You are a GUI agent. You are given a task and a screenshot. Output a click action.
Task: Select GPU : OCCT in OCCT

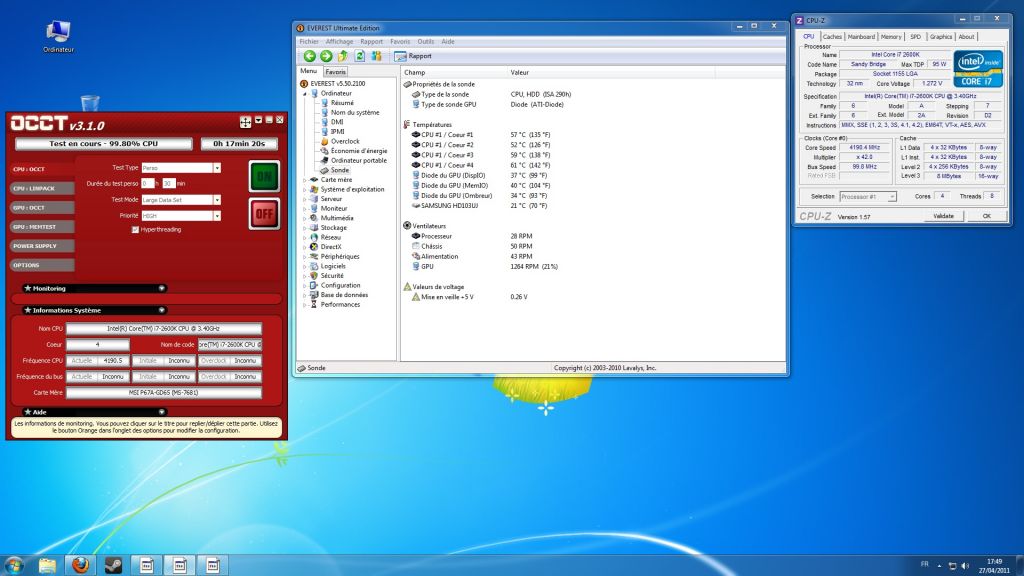(42, 208)
